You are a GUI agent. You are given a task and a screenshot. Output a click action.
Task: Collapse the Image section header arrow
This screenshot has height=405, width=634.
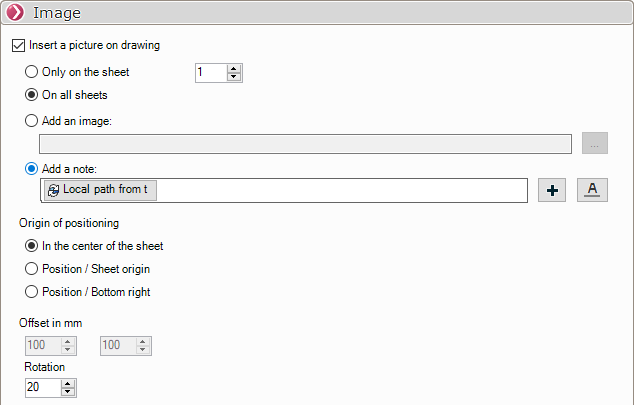point(15,14)
